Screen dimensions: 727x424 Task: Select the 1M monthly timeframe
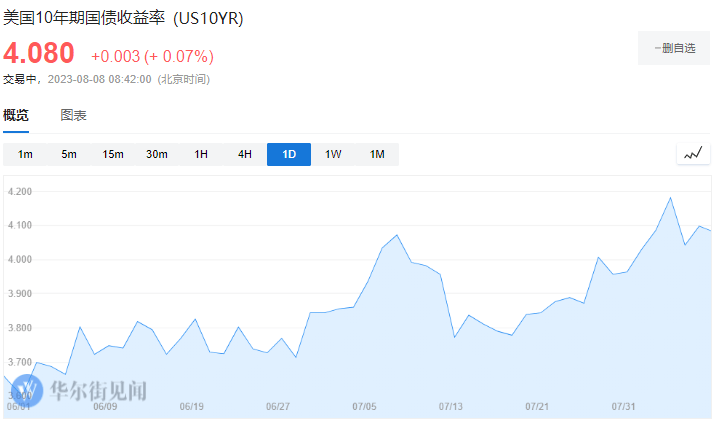coord(377,154)
